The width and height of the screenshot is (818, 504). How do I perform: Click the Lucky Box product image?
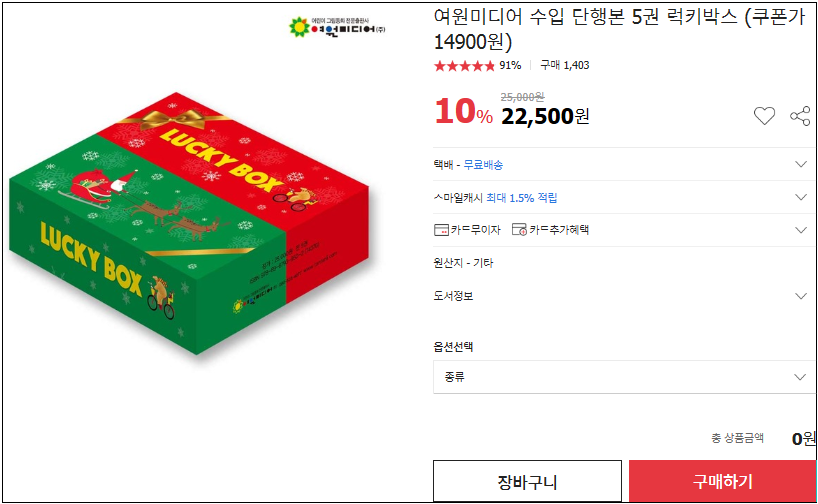(x=189, y=223)
